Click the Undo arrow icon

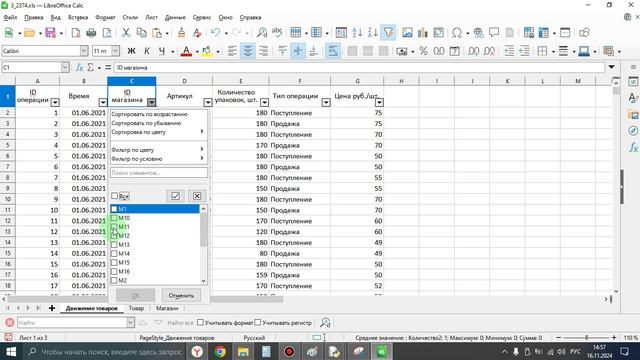(x=216, y=33)
